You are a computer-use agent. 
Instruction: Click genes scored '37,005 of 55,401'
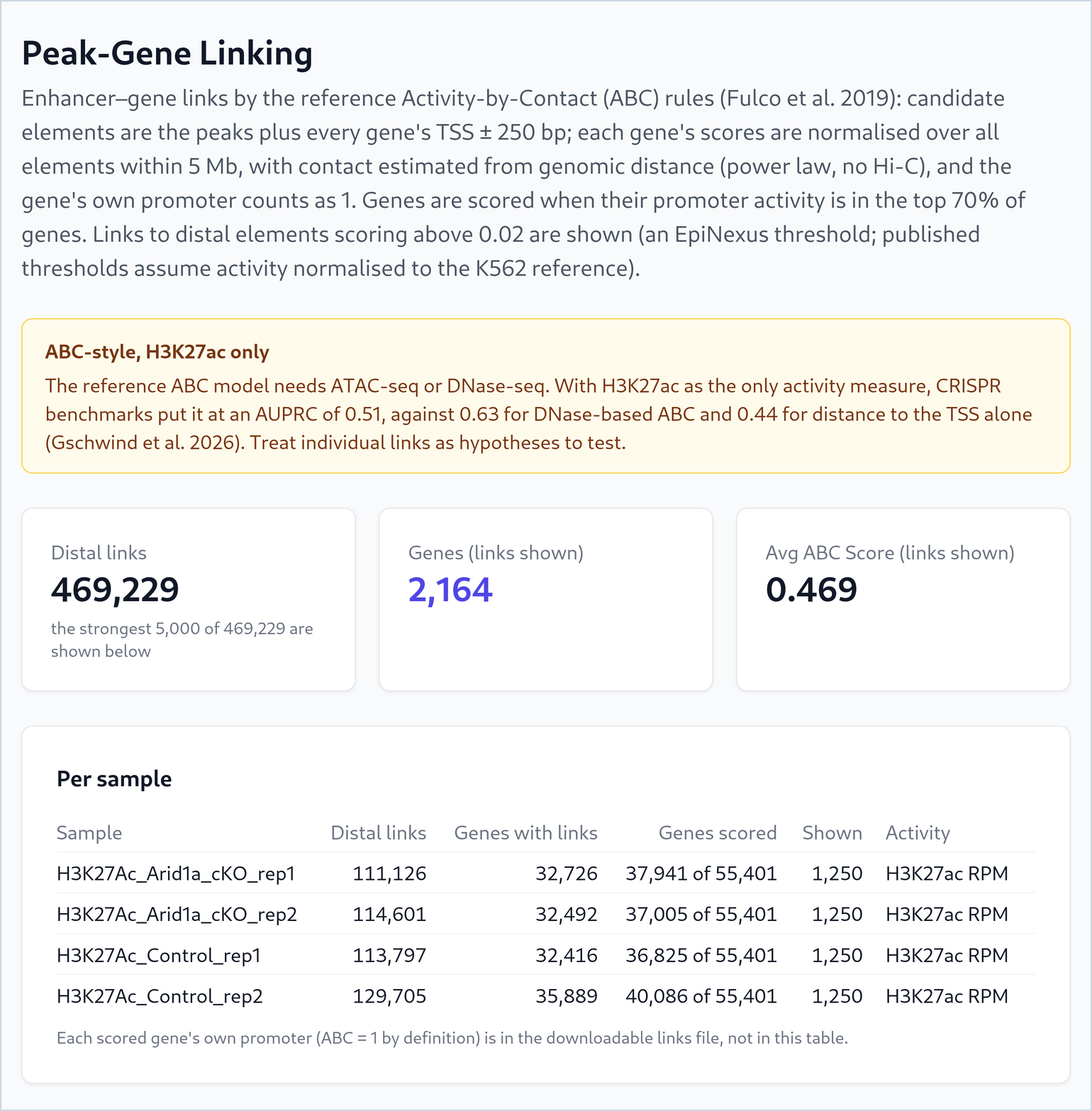pyautogui.click(x=701, y=915)
